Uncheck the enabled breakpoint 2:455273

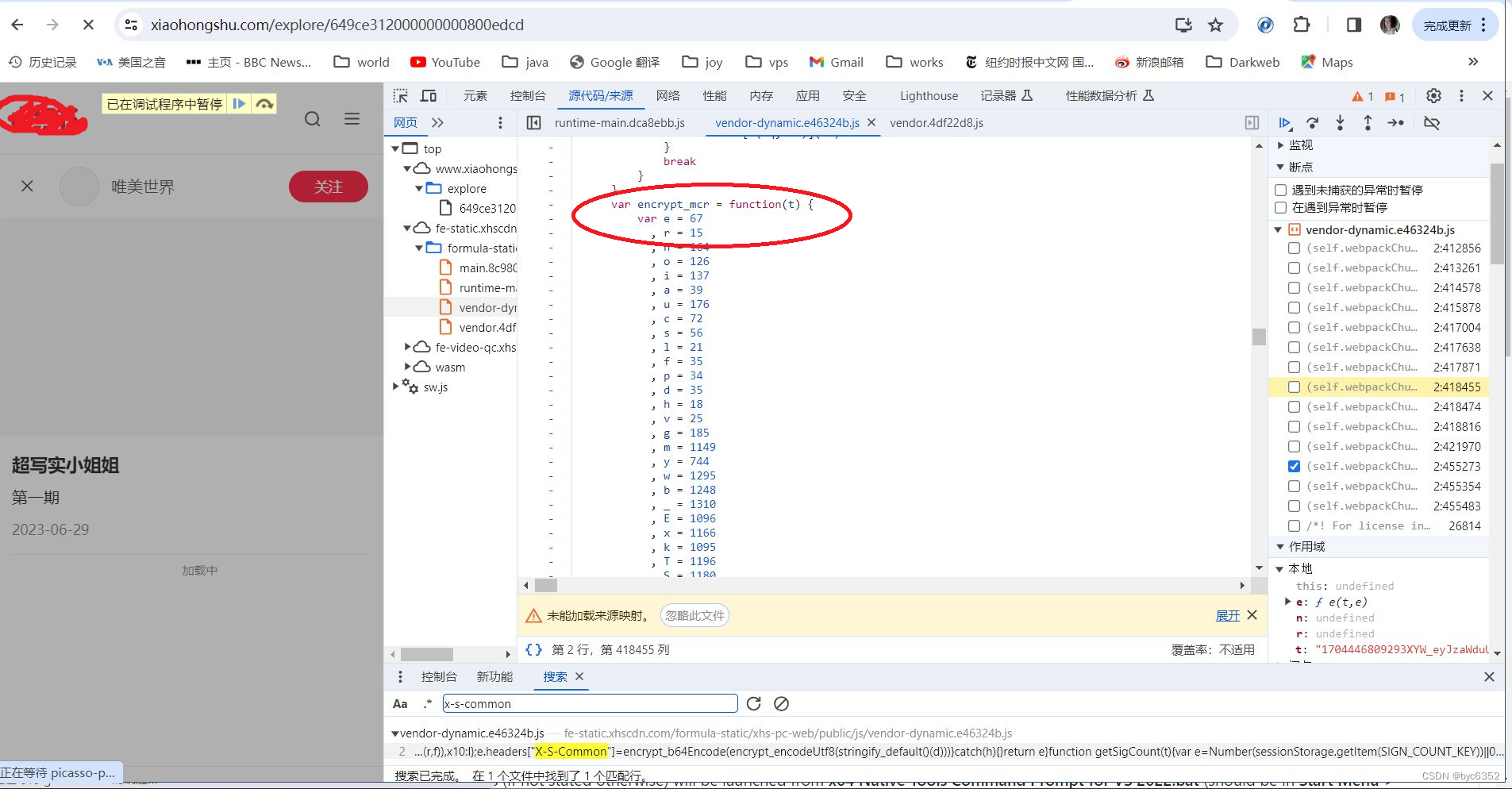[1294, 466]
